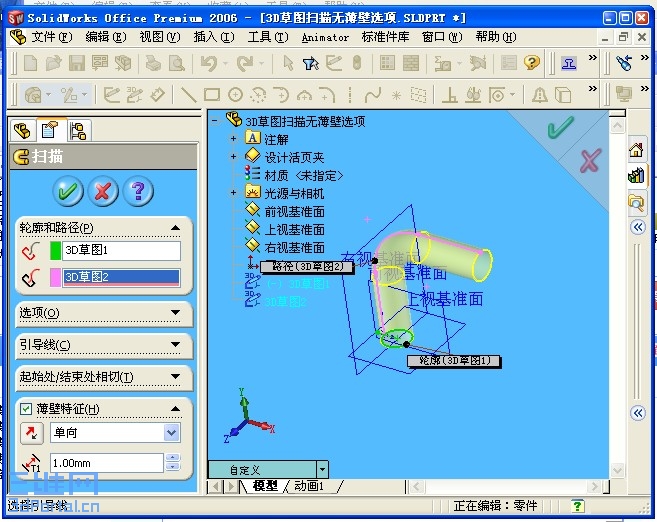This screenshot has width=657, height=522.
Task: Select the Circle sketch tool
Action: coord(235,95)
